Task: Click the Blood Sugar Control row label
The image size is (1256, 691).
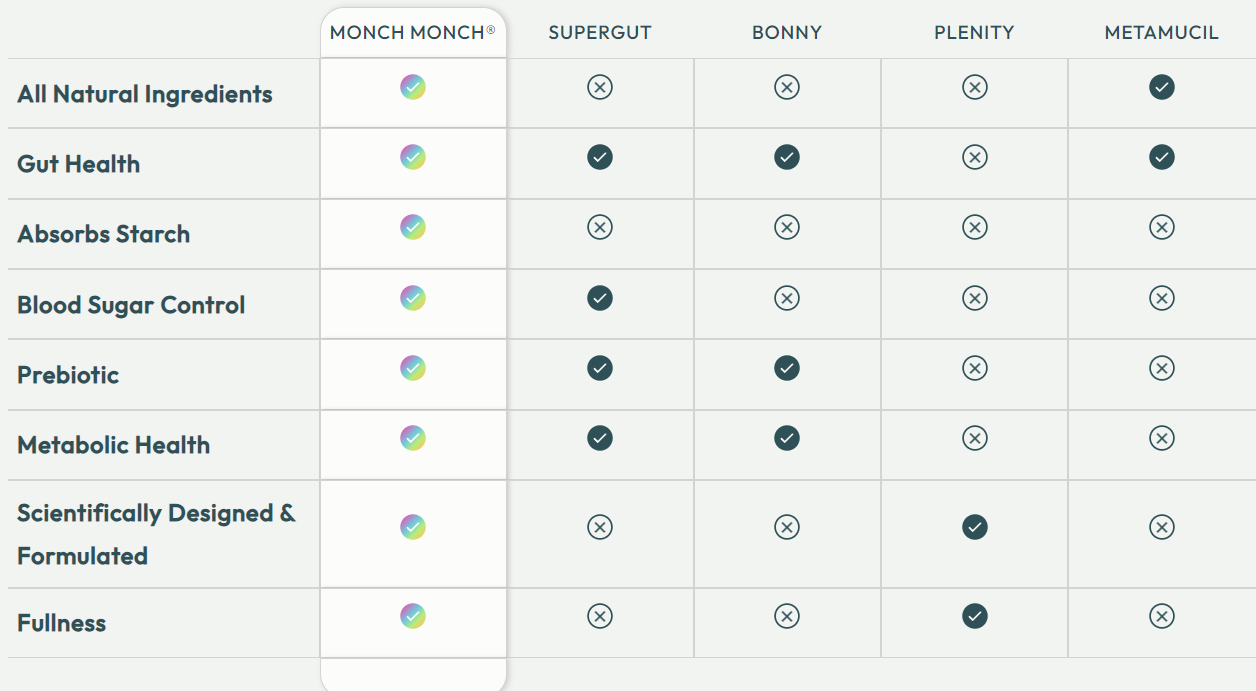Action: pos(131,305)
